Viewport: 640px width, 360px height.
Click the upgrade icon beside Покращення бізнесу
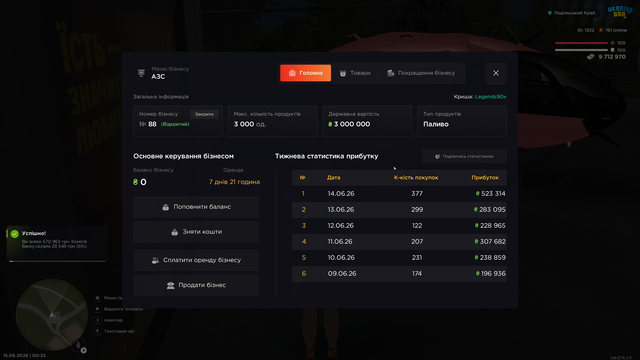(x=391, y=73)
